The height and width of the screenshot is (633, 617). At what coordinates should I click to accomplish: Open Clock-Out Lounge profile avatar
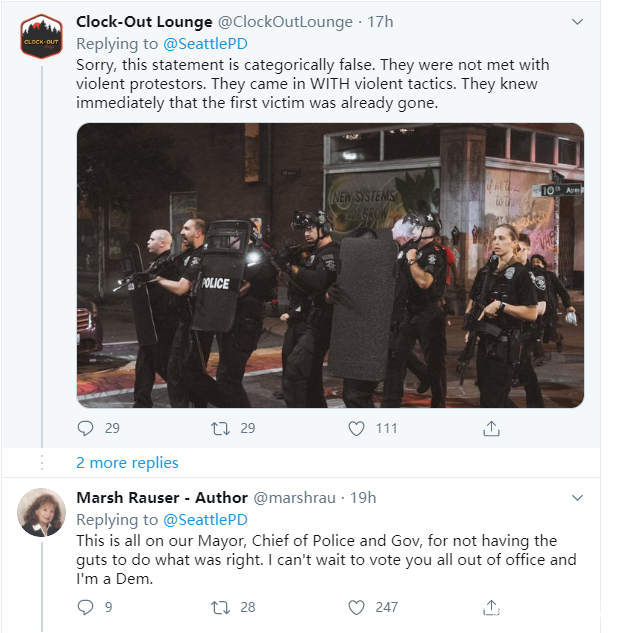pos(42,37)
